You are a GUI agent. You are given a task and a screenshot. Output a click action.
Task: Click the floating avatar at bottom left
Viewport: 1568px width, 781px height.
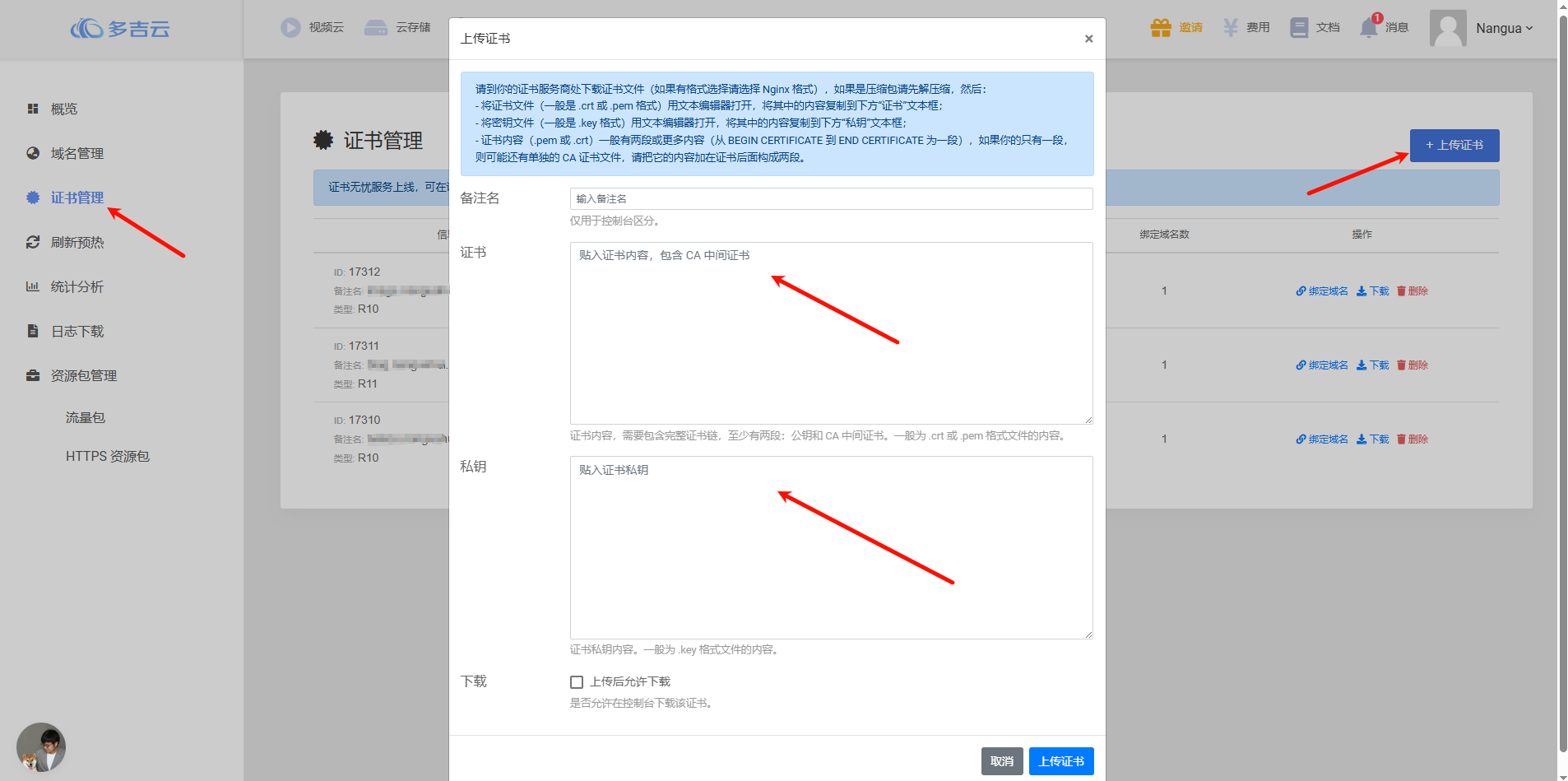41,747
